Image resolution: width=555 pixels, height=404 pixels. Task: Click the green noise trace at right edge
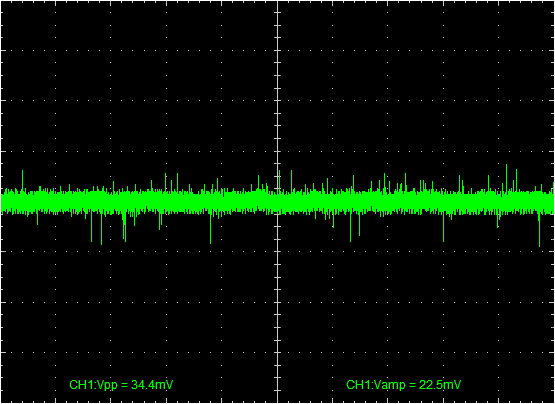pyautogui.click(x=551, y=202)
